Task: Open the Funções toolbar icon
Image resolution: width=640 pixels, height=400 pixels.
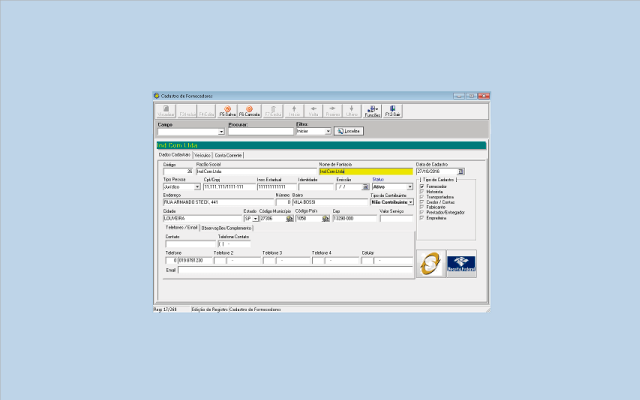Action: 372,111
